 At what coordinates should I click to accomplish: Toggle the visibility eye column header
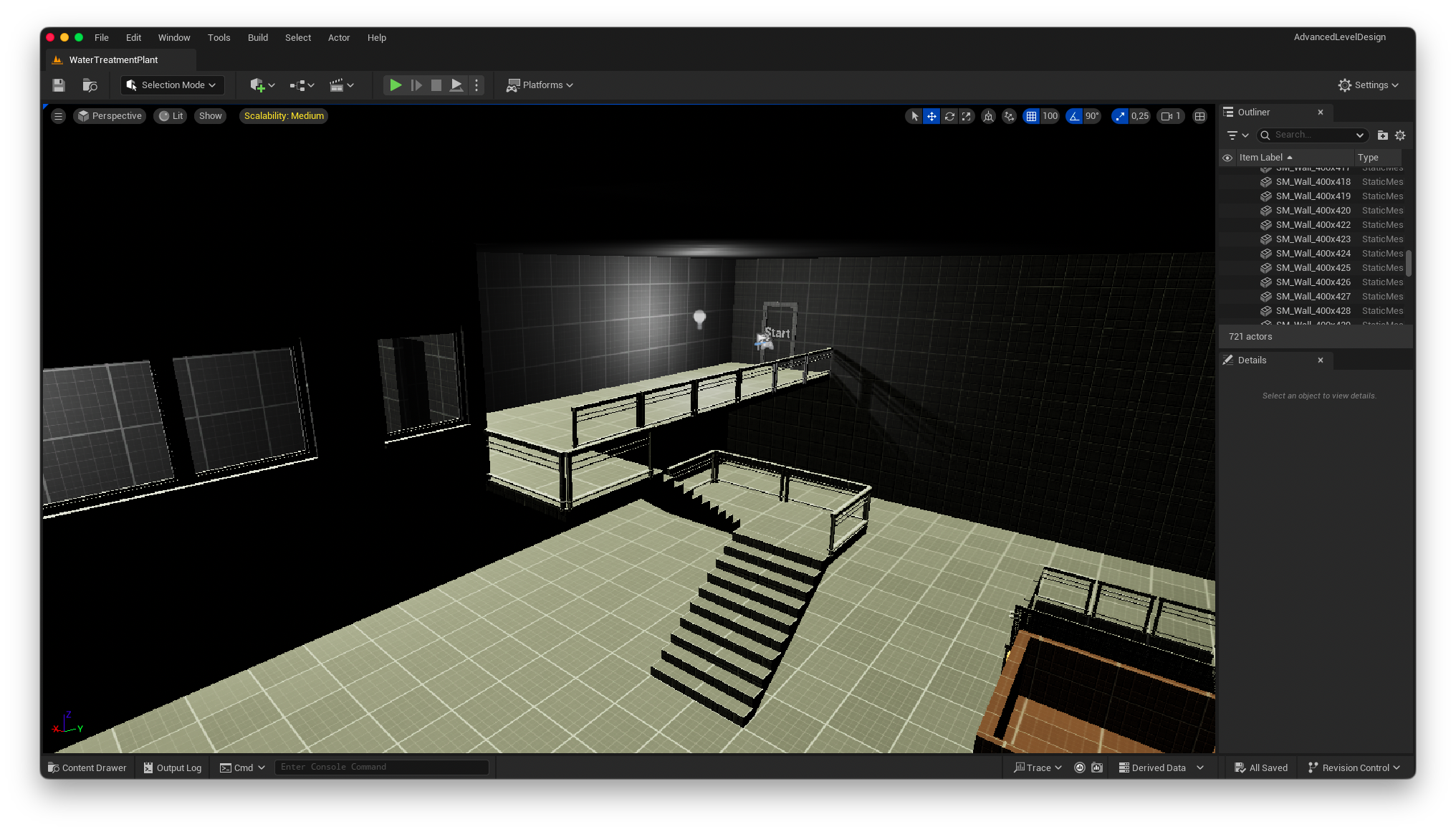click(1227, 158)
